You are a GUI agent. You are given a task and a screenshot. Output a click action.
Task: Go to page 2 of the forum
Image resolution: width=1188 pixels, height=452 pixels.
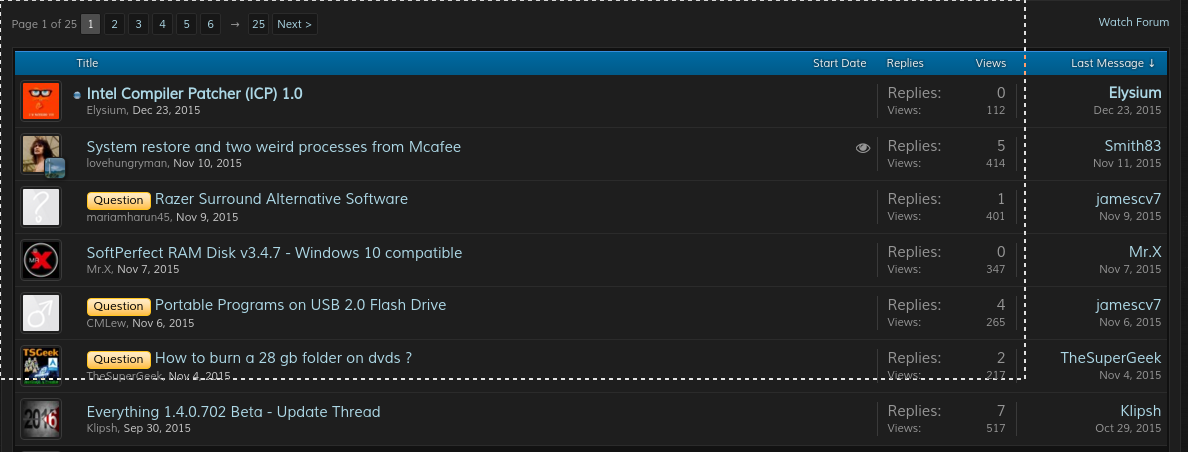[x=115, y=24]
